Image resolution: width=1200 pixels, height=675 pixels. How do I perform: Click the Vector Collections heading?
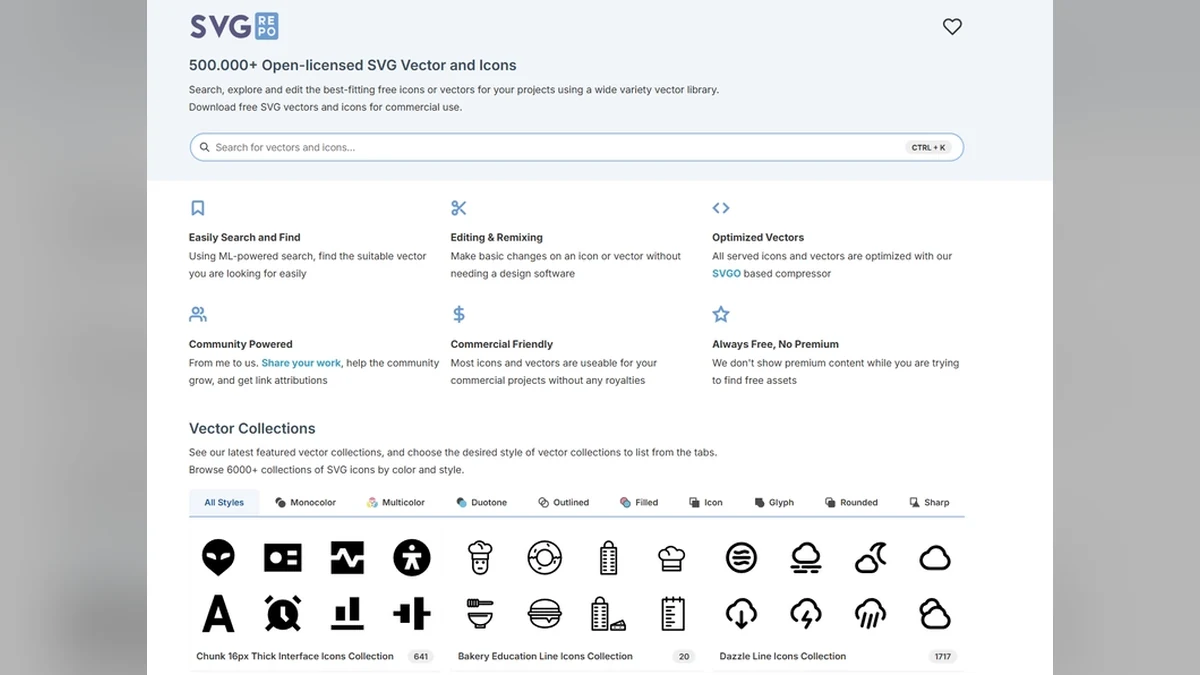252,428
